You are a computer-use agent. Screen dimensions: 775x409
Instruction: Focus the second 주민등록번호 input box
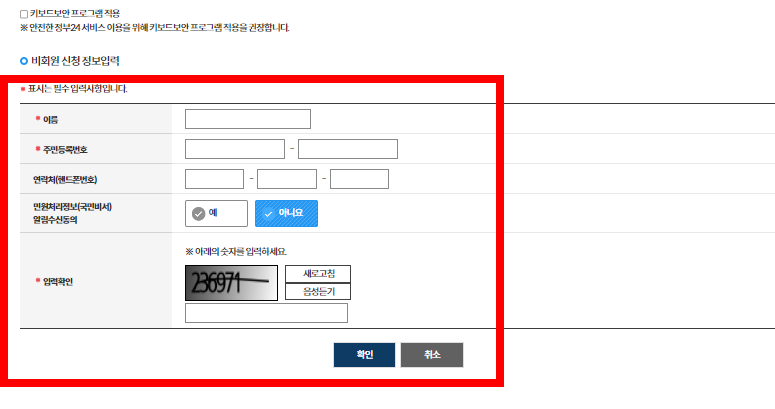(348, 149)
